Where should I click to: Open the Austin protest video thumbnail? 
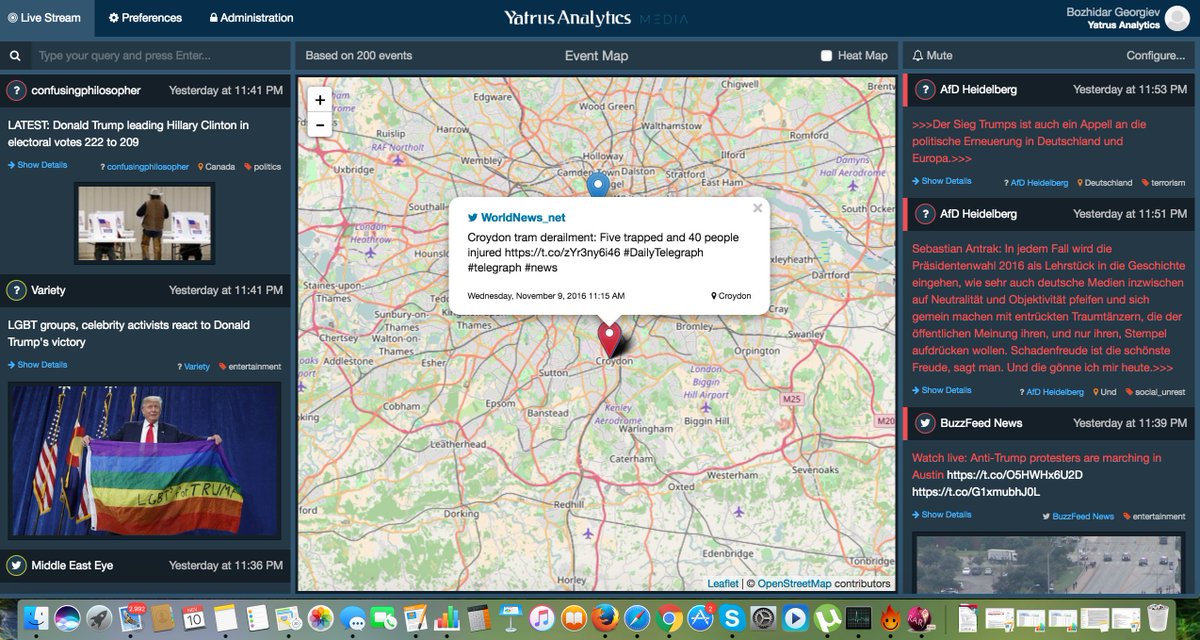1050,563
